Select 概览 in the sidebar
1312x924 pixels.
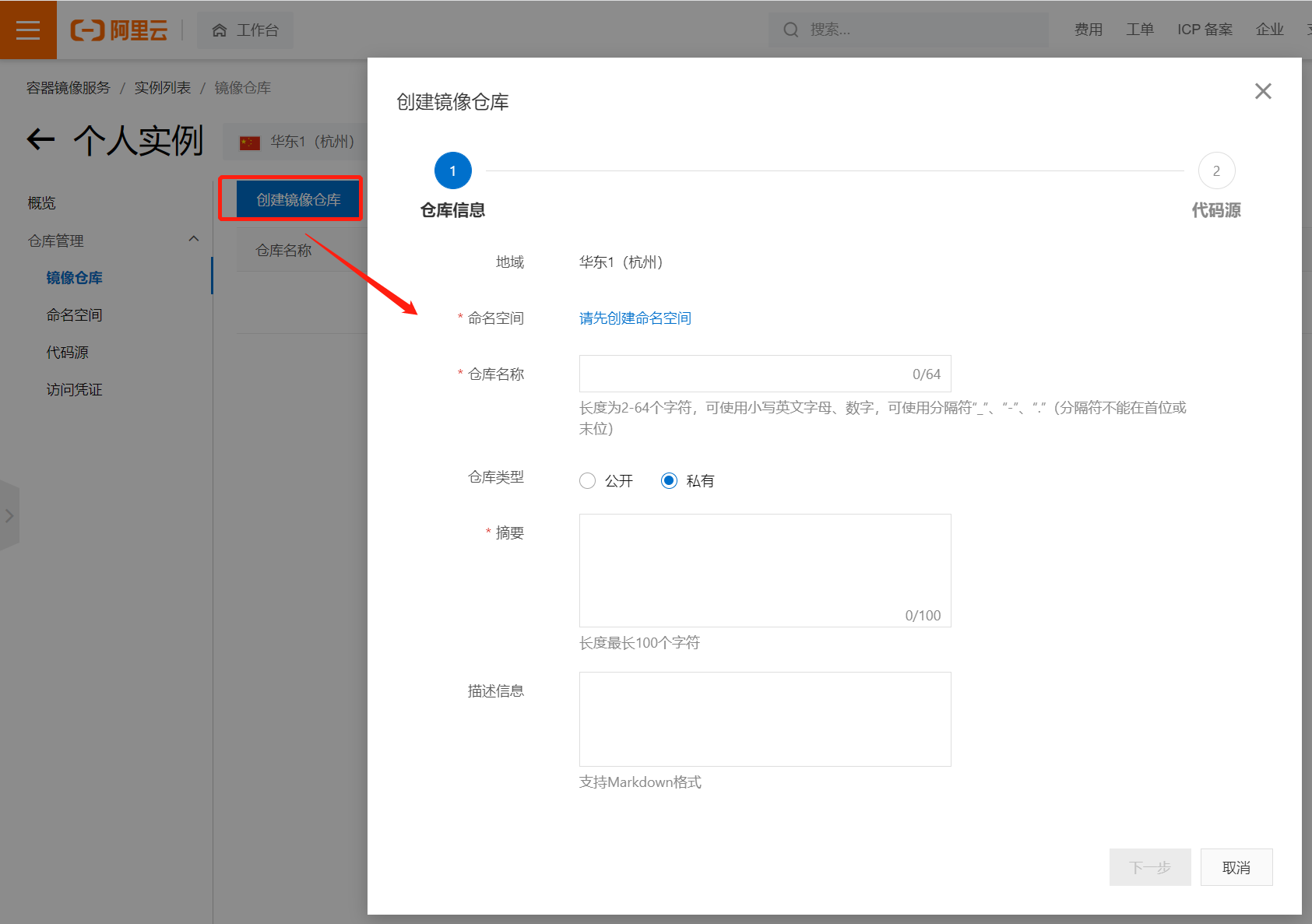point(42,203)
